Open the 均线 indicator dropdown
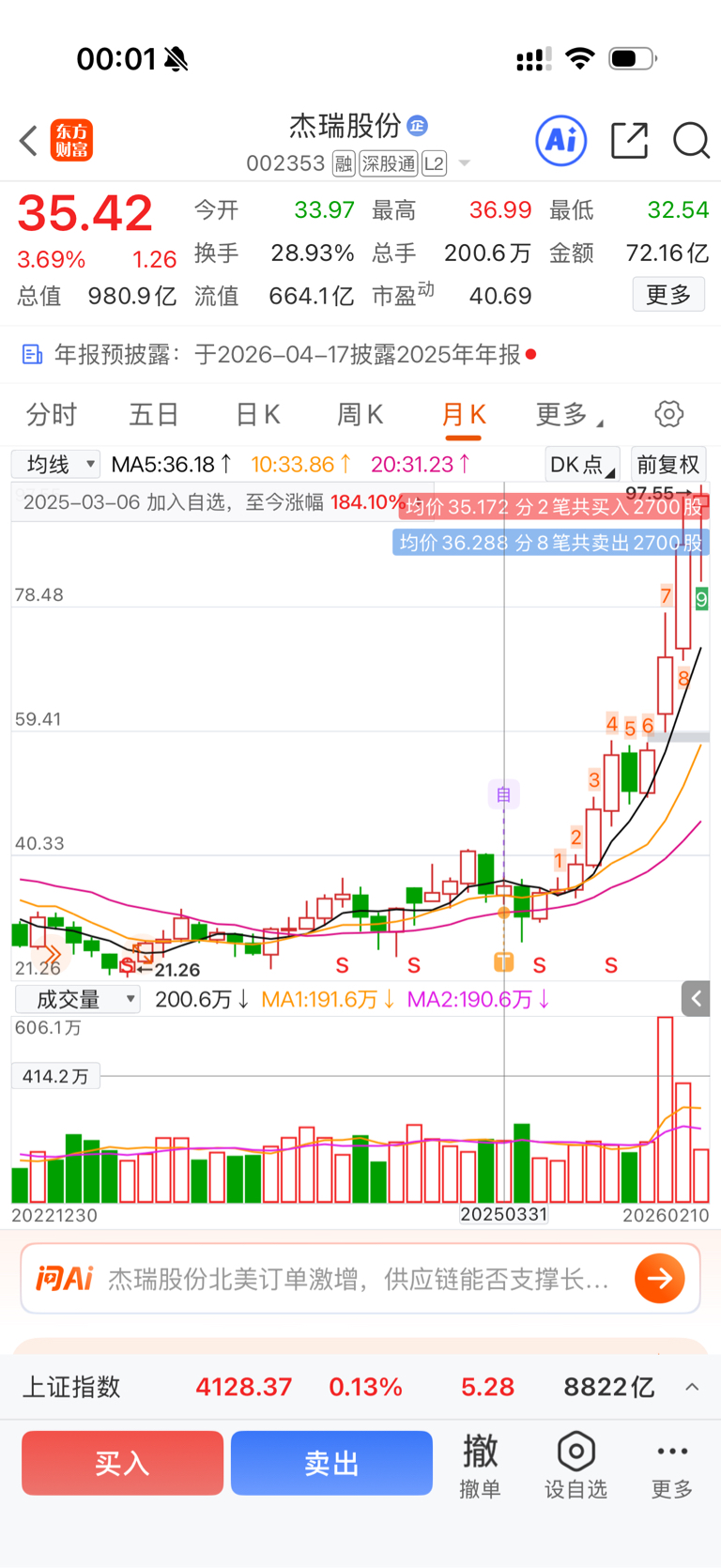Image resolution: width=721 pixels, height=1568 pixels. [x=55, y=464]
